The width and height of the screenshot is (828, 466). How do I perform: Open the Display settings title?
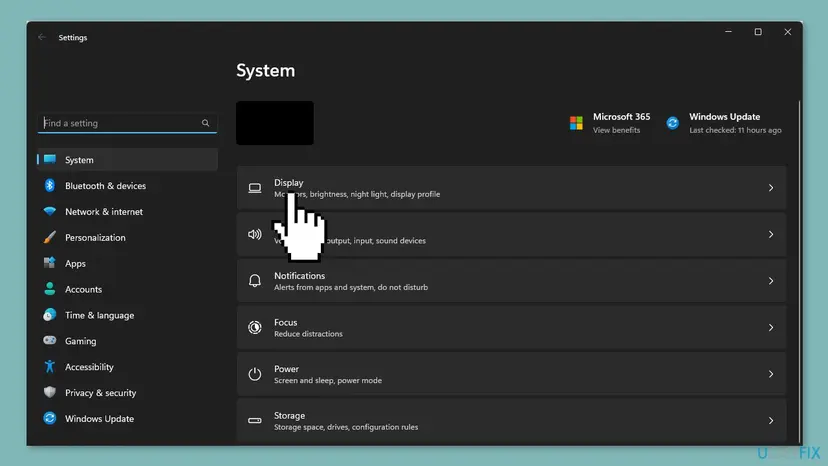point(288,182)
